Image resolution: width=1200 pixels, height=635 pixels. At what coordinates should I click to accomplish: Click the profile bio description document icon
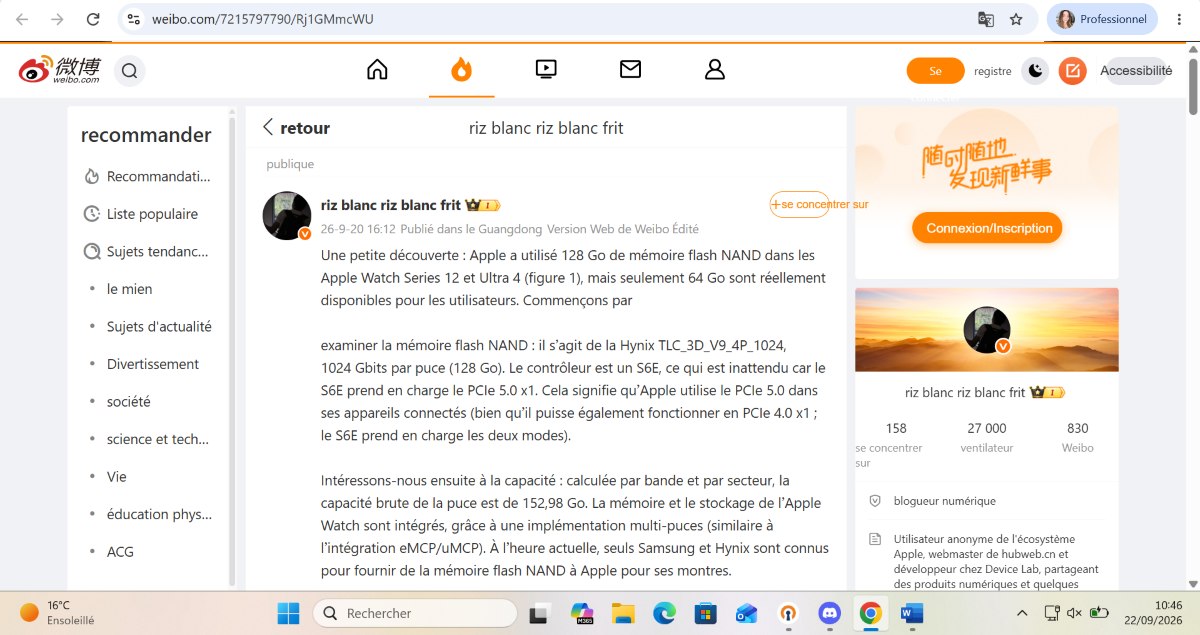[x=875, y=539]
